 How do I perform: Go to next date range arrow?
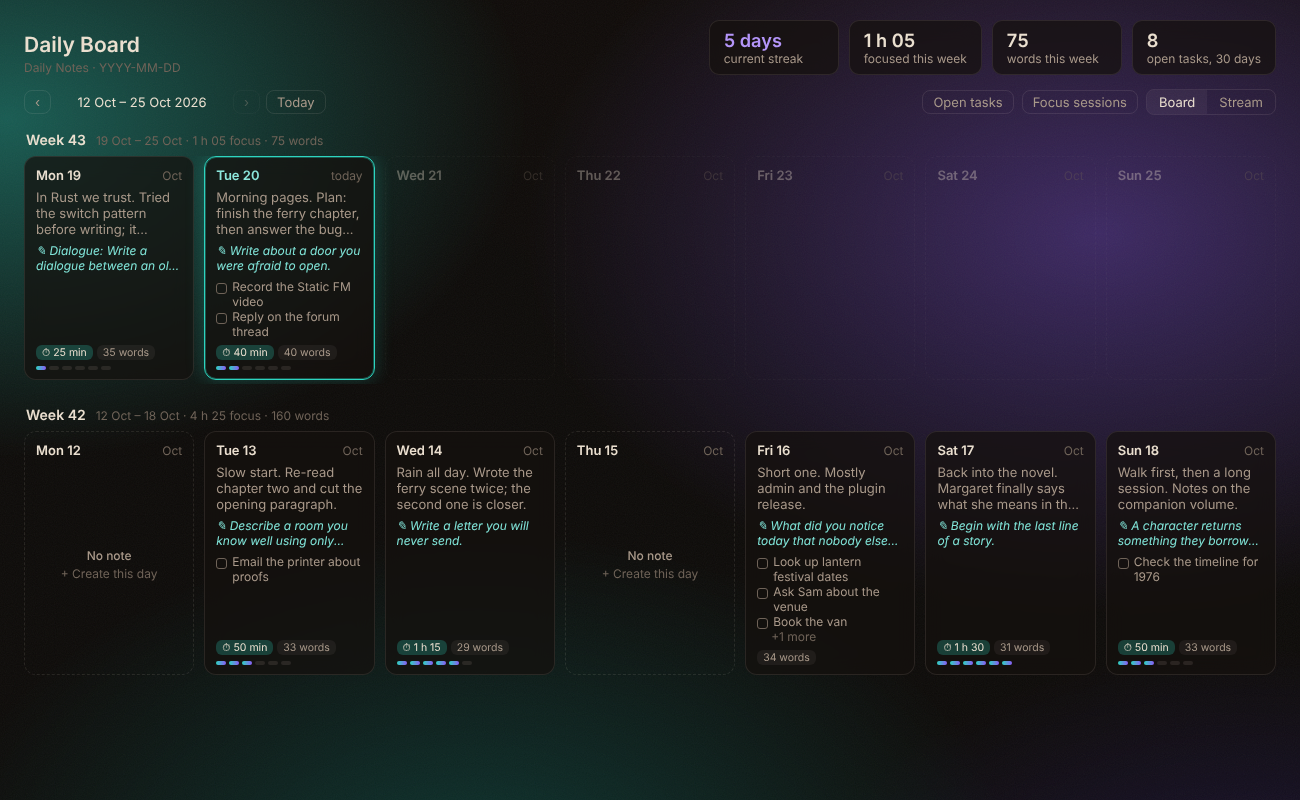coord(247,102)
